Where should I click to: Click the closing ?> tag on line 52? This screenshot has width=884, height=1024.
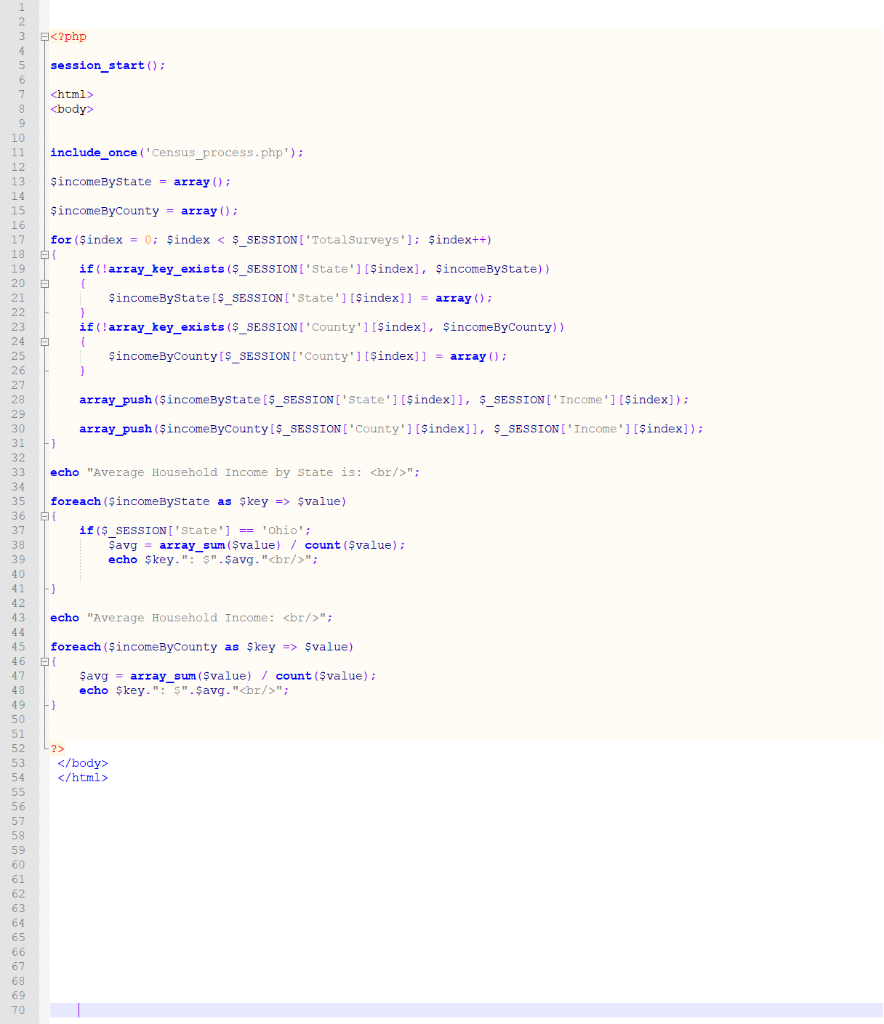(x=58, y=748)
